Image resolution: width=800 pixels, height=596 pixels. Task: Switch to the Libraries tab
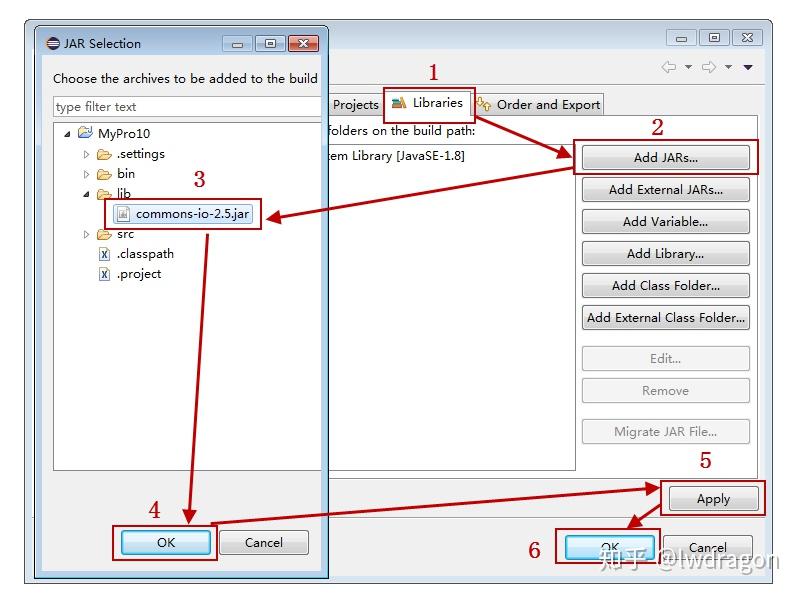(x=429, y=104)
